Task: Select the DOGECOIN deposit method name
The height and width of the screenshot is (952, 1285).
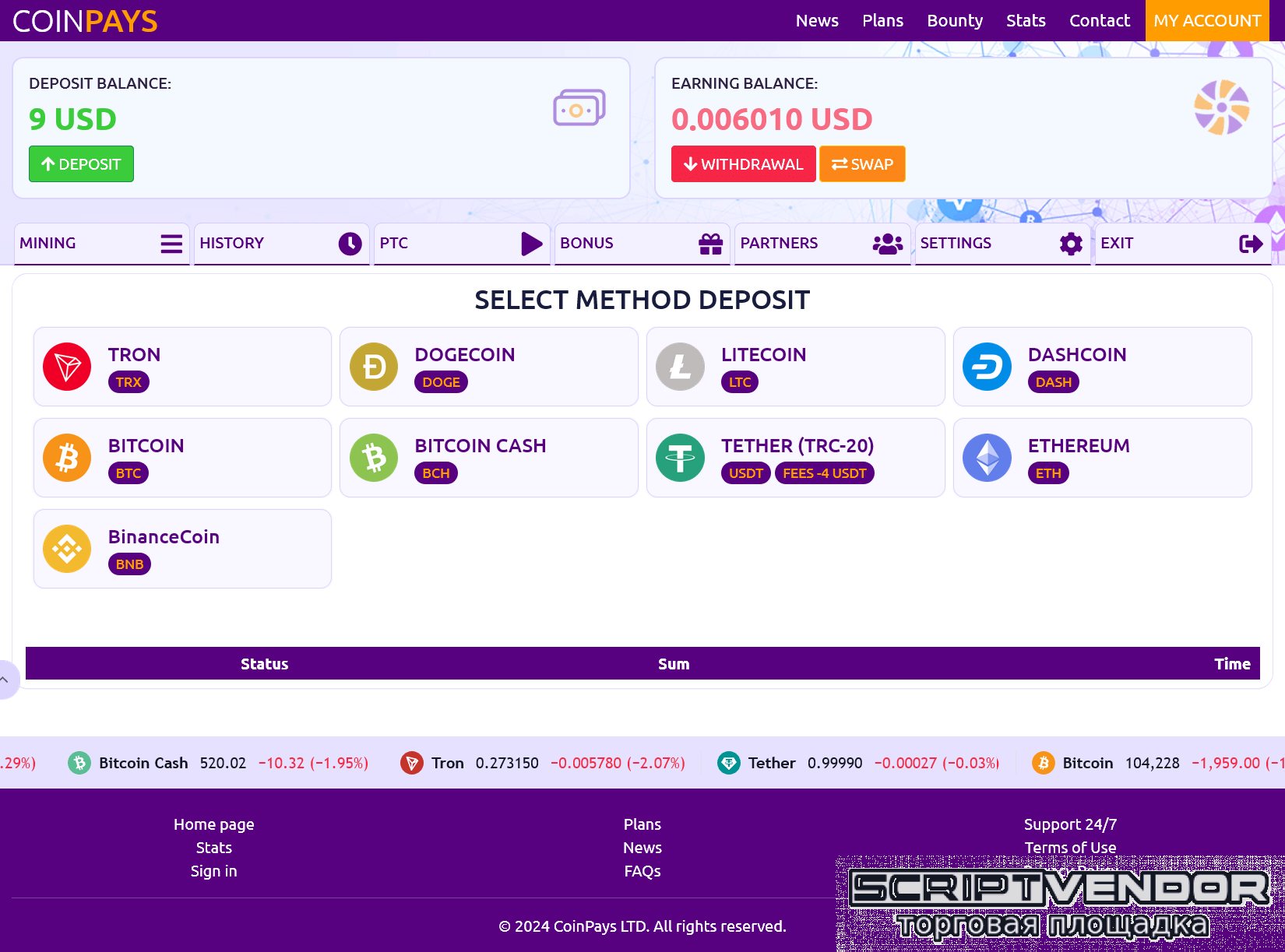Action: pos(465,355)
